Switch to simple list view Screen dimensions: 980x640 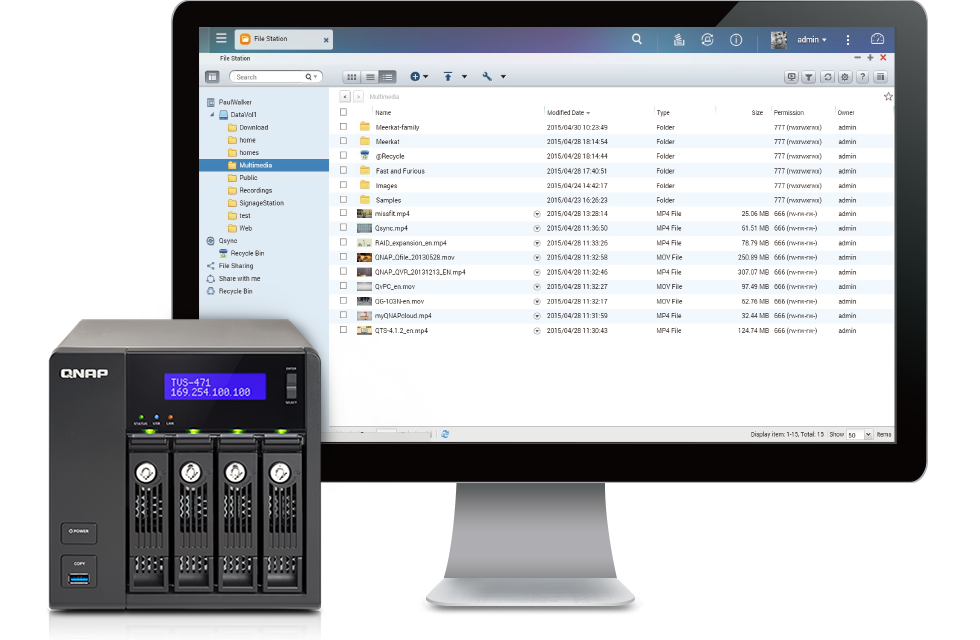[x=369, y=77]
